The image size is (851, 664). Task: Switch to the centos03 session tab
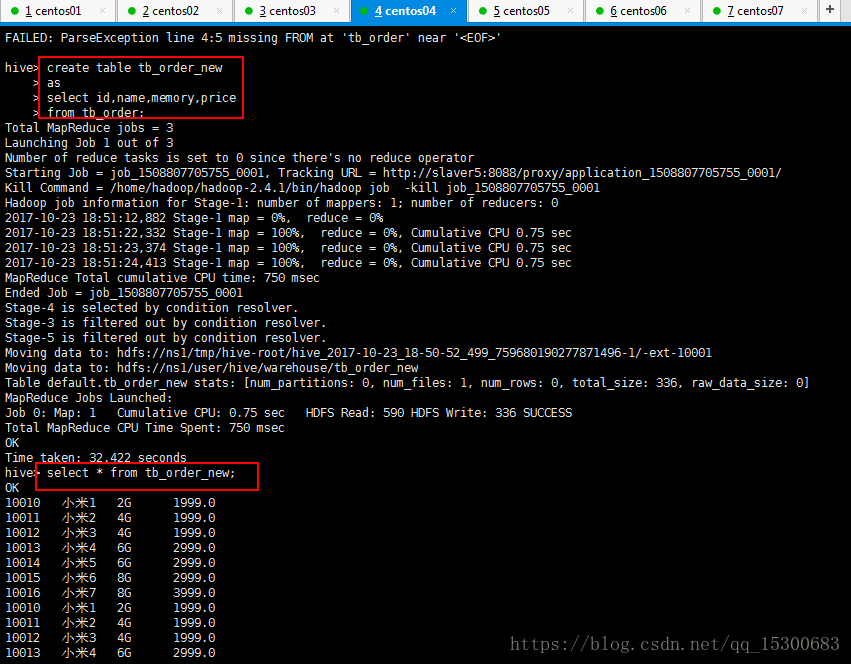tap(292, 11)
